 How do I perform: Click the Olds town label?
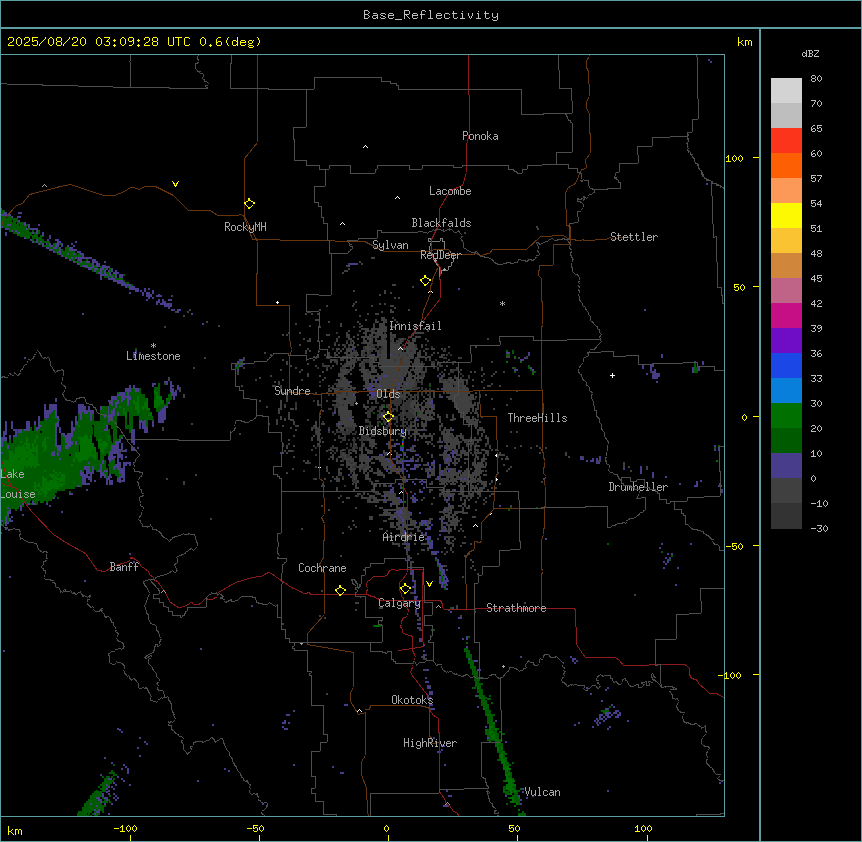[388, 394]
